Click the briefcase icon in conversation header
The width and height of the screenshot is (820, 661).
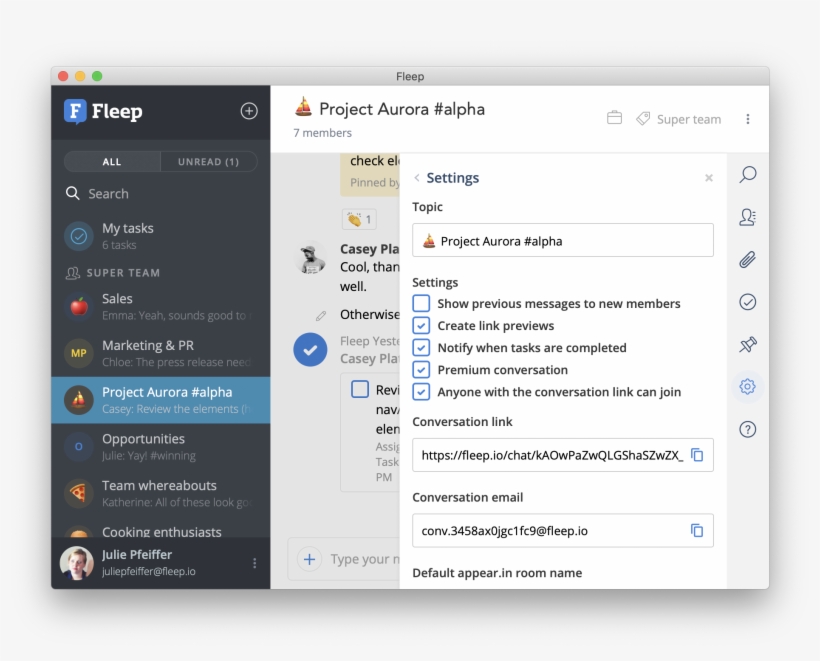[614, 118]
